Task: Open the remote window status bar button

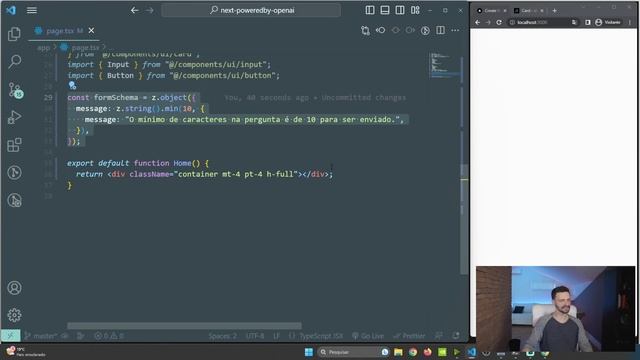Action: point(11,336)
